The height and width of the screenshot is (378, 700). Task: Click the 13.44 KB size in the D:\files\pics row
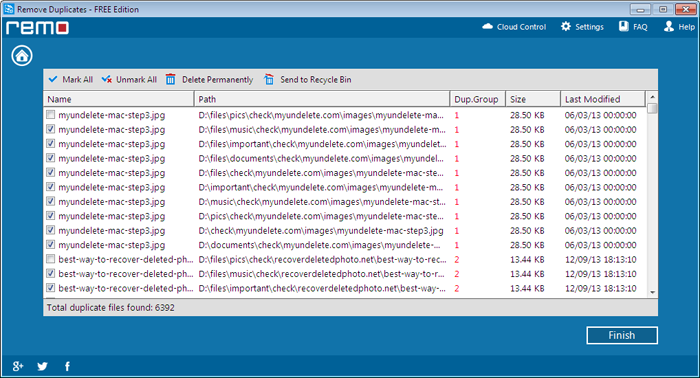click(x=527, y=259)
